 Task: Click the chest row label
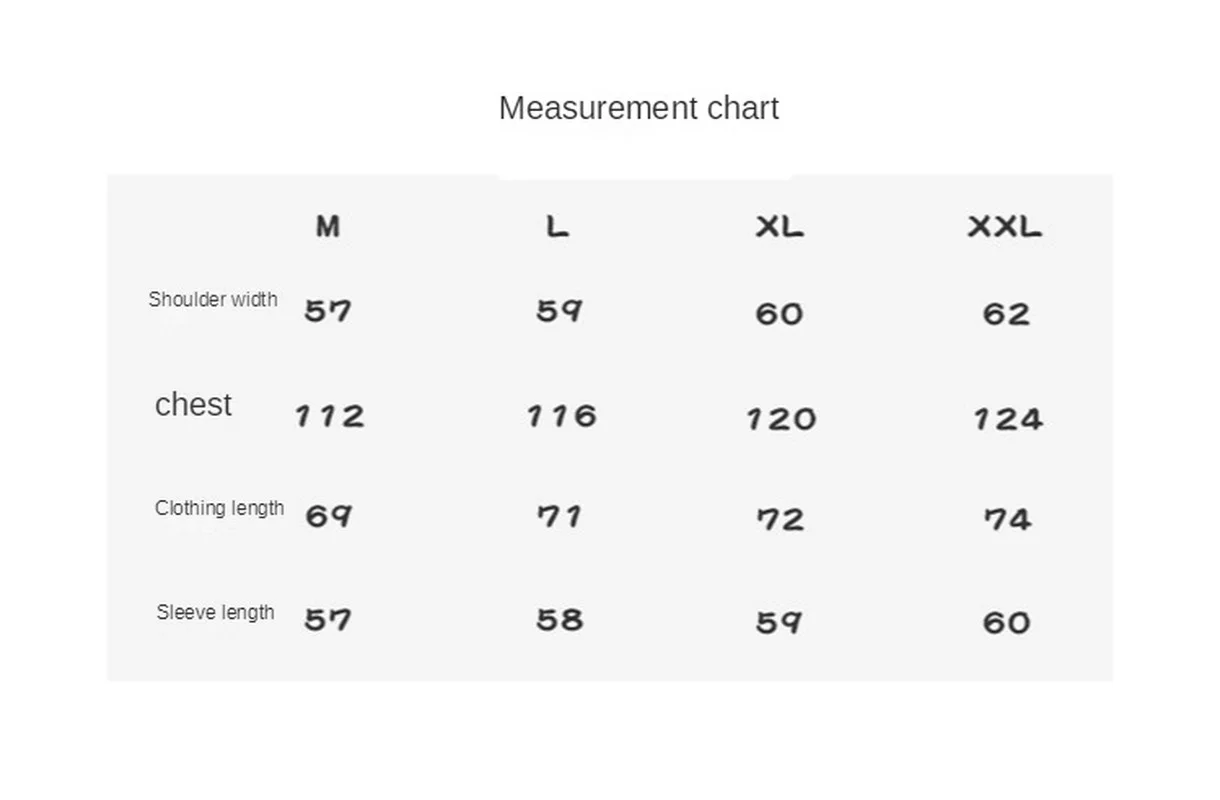[x=193, y=404]
